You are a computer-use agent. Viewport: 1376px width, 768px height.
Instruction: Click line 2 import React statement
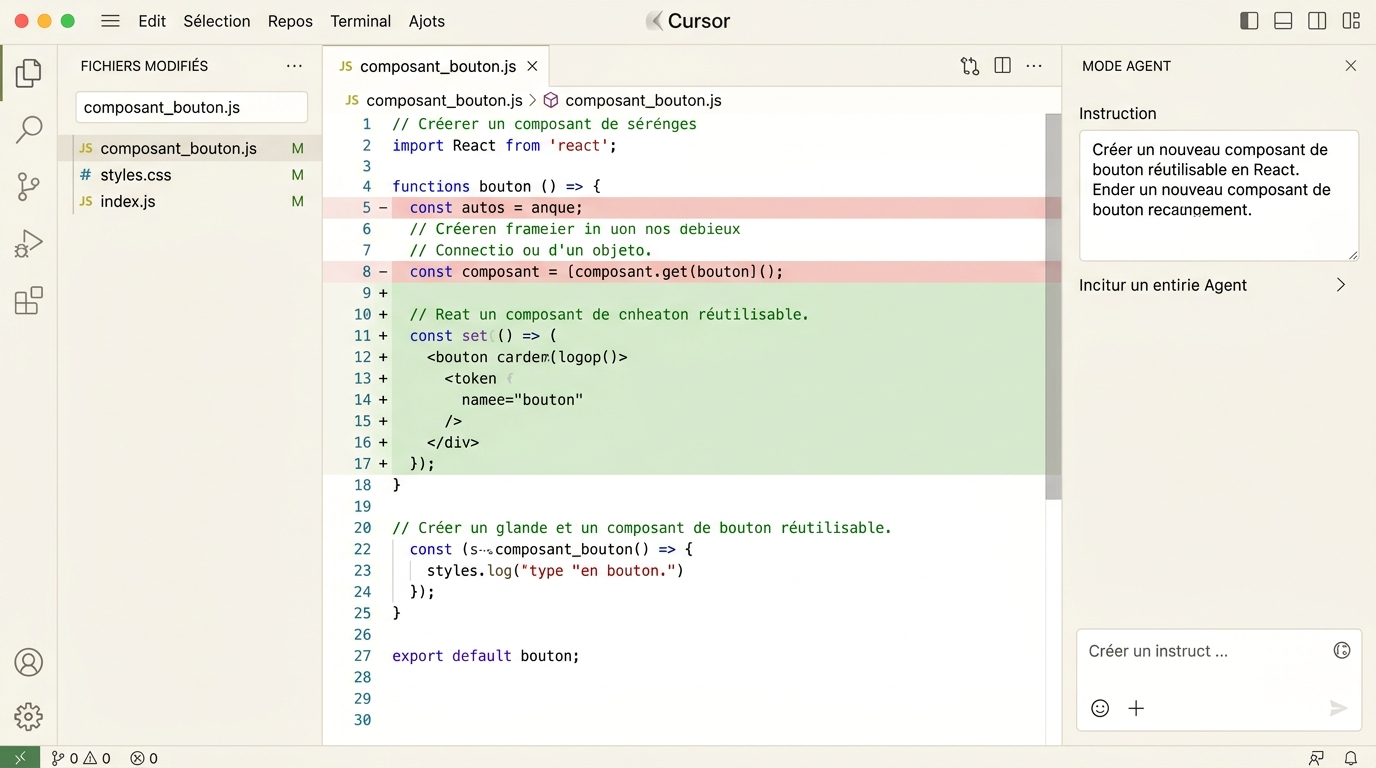pos(504,145)
